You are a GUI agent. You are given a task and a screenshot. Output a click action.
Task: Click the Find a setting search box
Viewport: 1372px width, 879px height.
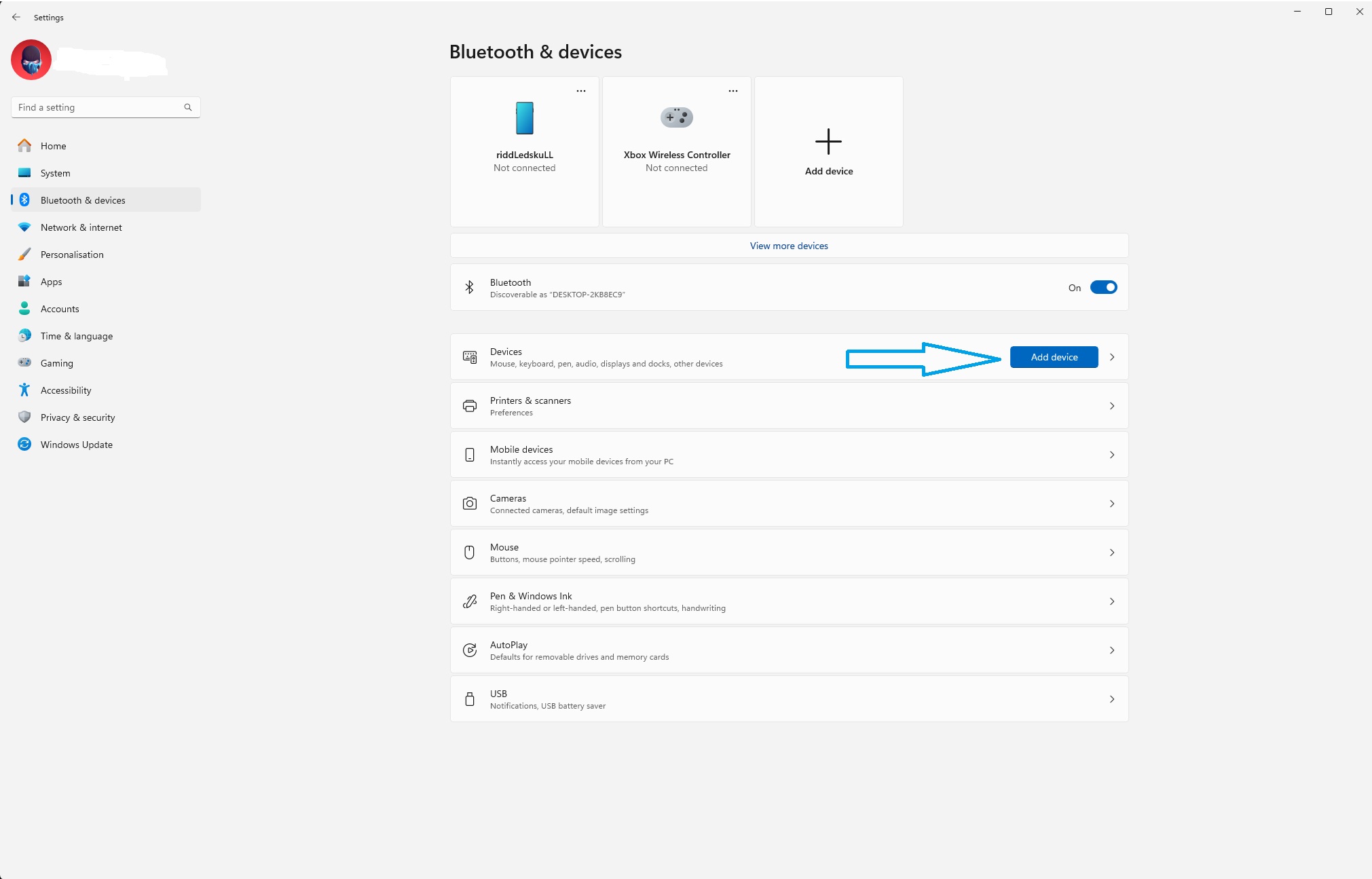pyautogui.click(x=98, y=107)
